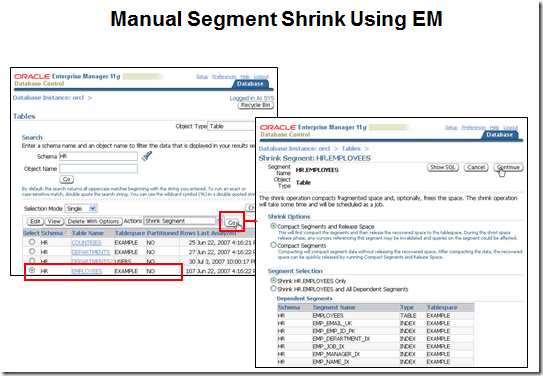The width and height of the screenshot is (543, 376).
Task: Click the Continue button
Action: tap(508, 168)
